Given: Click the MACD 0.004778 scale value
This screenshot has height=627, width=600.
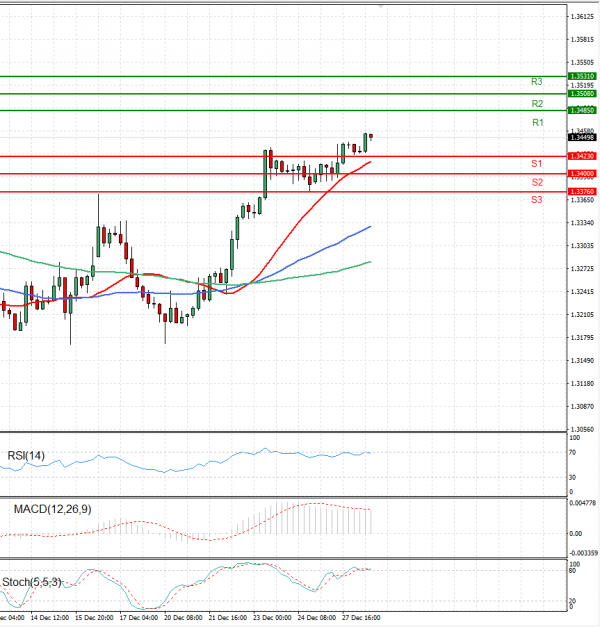Looking at the screenshot, I should (x=583, y=503).
